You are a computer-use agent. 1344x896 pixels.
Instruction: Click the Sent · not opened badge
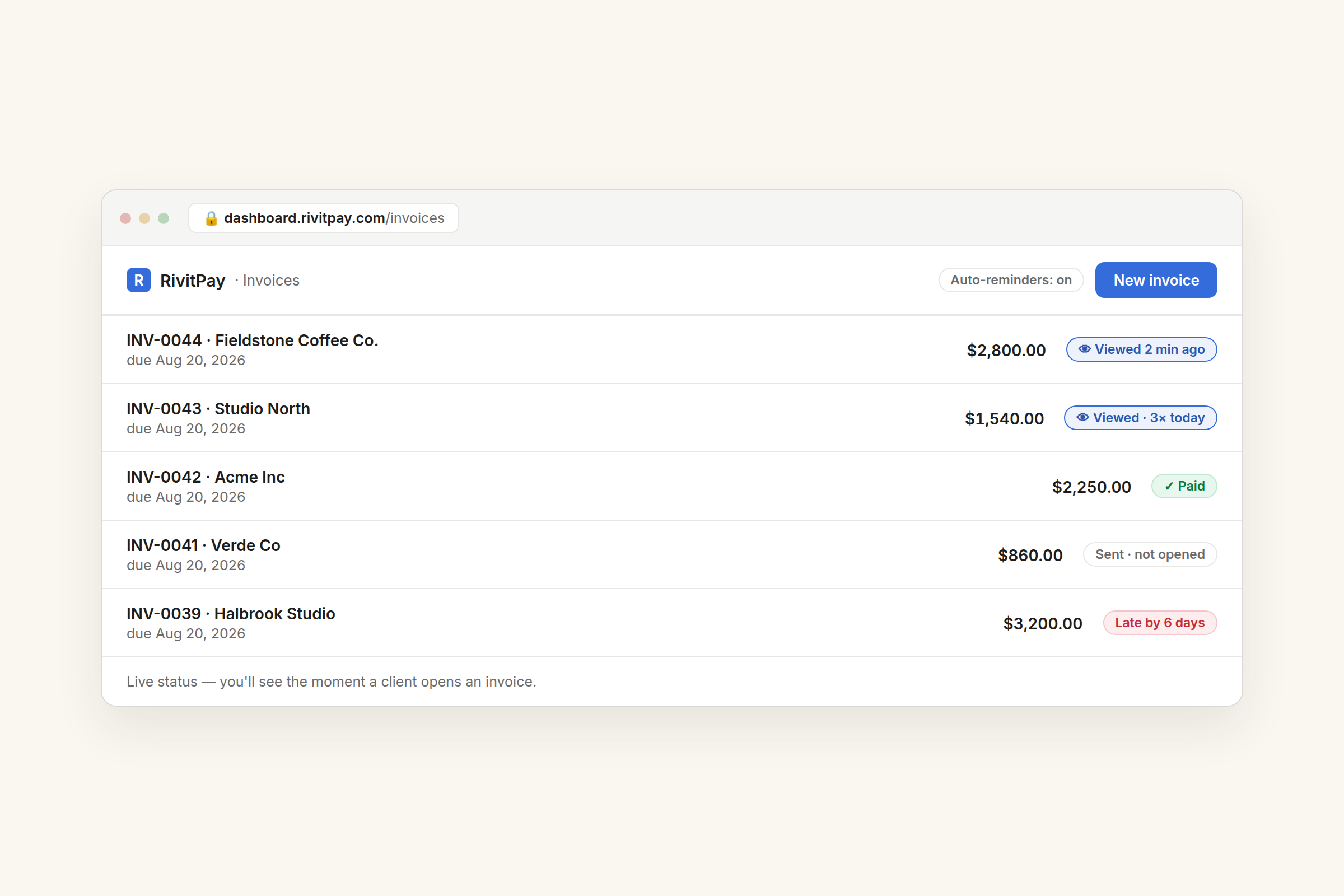coord(1150,554)
